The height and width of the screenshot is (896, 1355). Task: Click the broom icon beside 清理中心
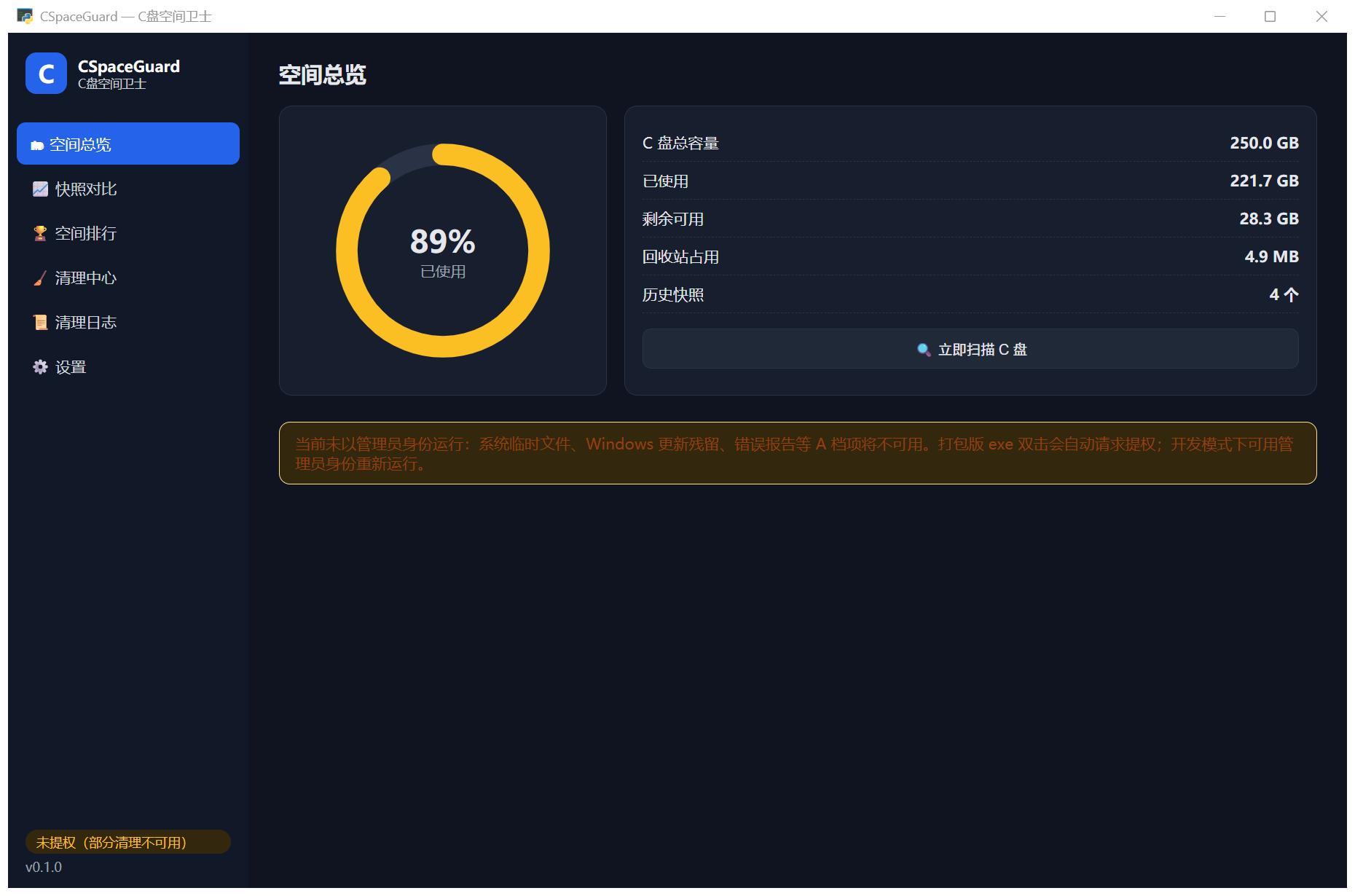point(40,278)
